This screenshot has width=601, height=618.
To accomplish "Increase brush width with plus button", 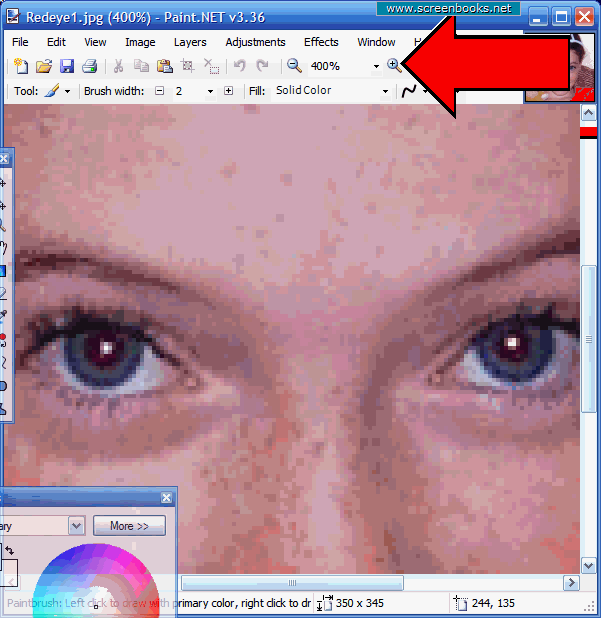I will [228, 91].
